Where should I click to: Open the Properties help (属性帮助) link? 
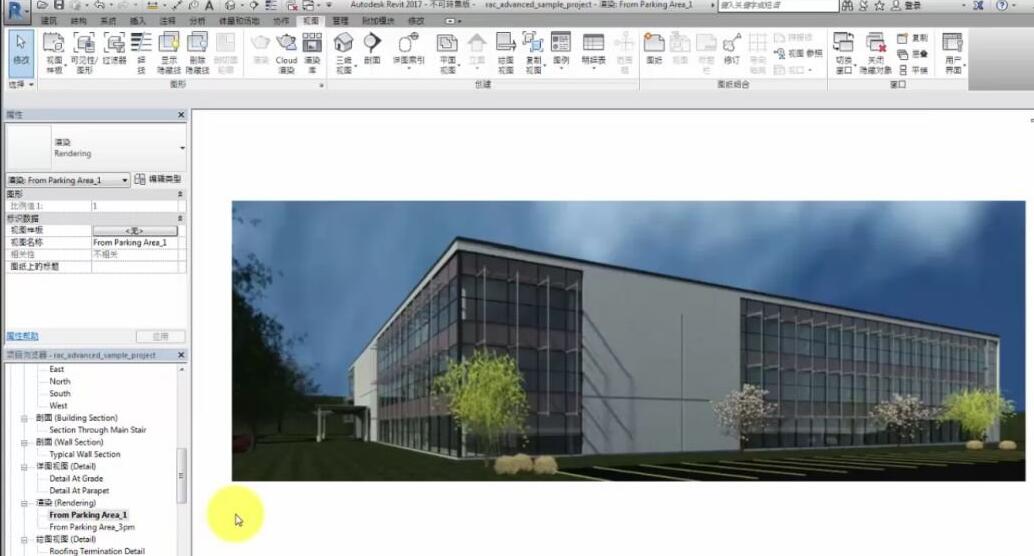(22, 336)
